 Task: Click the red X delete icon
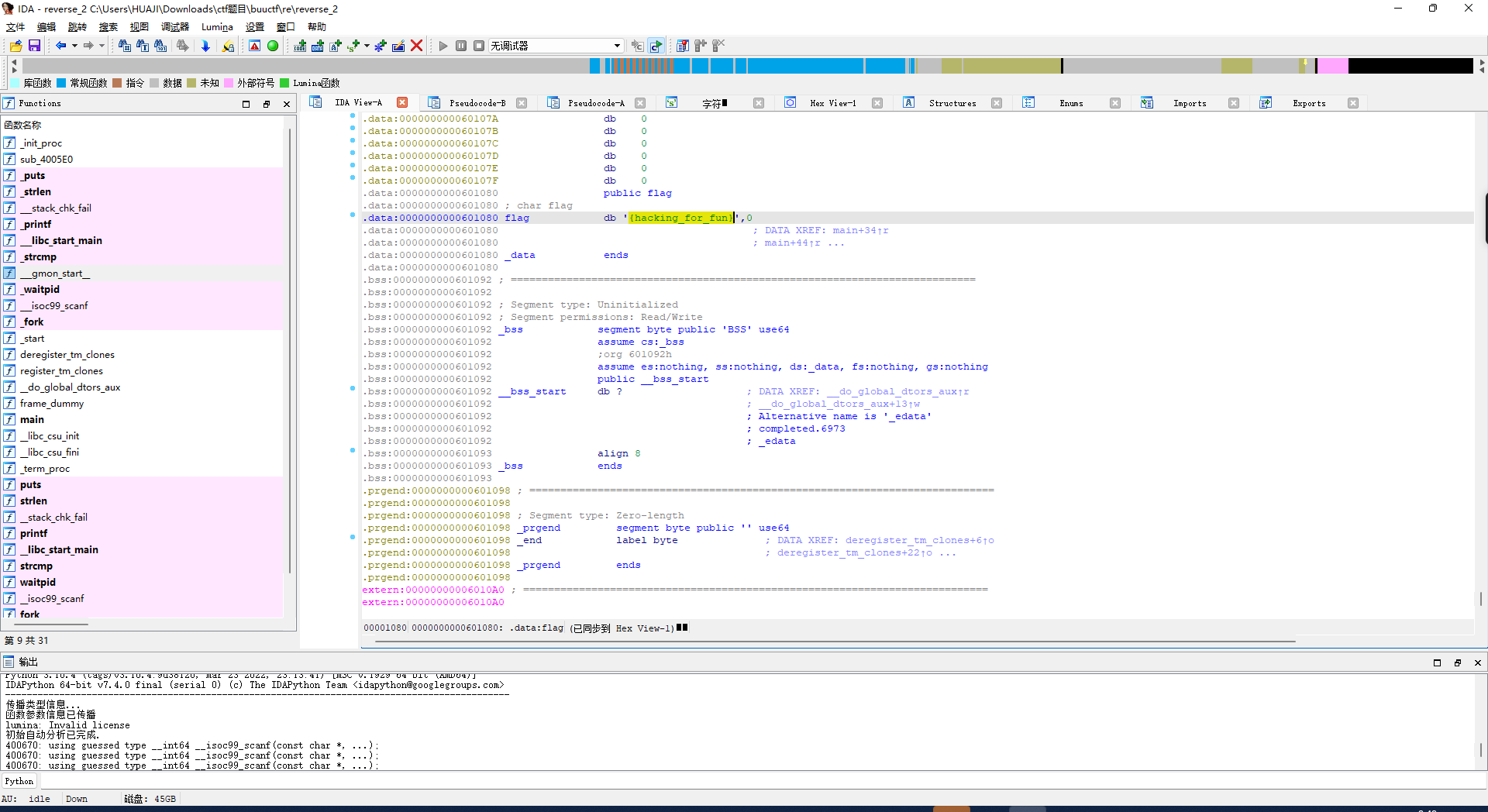(417, 46)
